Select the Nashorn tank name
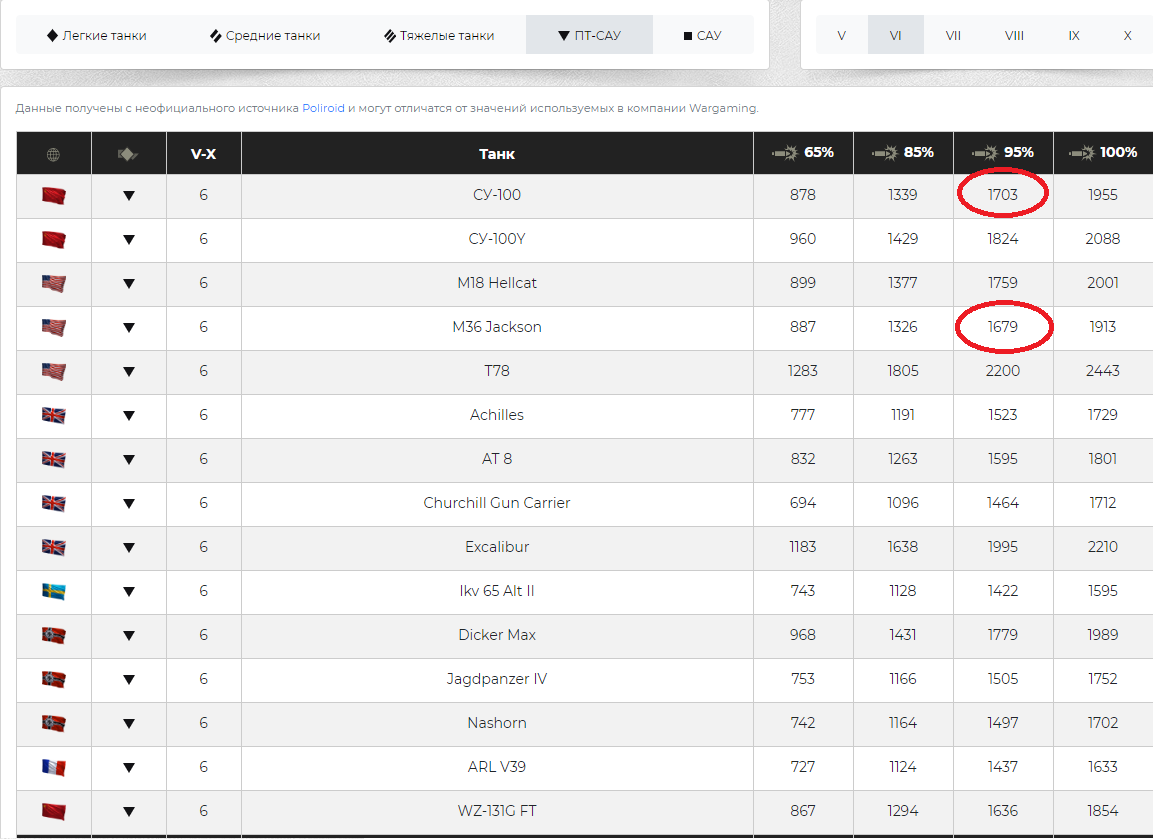 (x=497, y=723)
